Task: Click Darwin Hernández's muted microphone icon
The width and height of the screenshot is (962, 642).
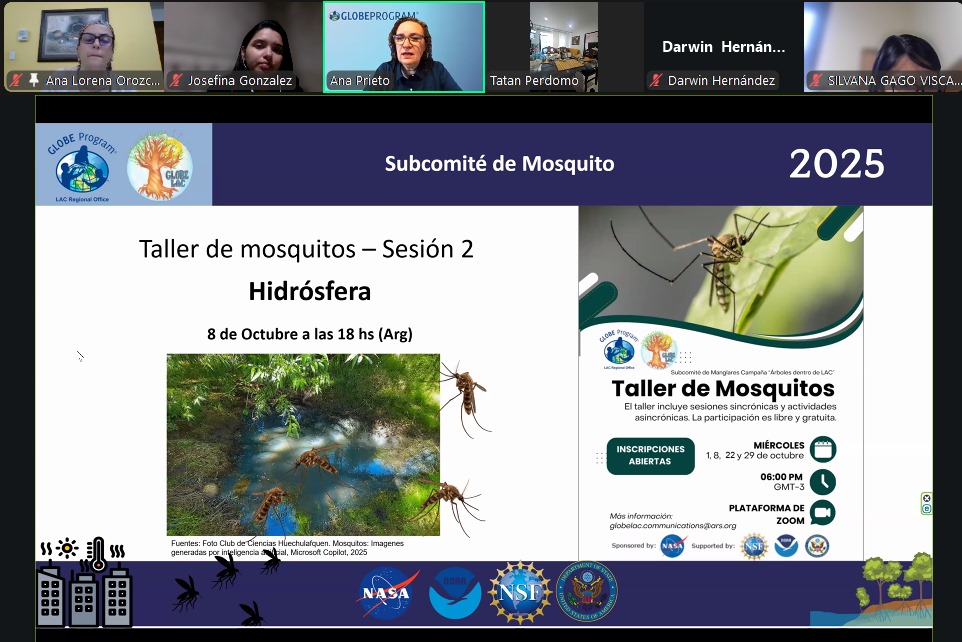Action: [656, 80]
